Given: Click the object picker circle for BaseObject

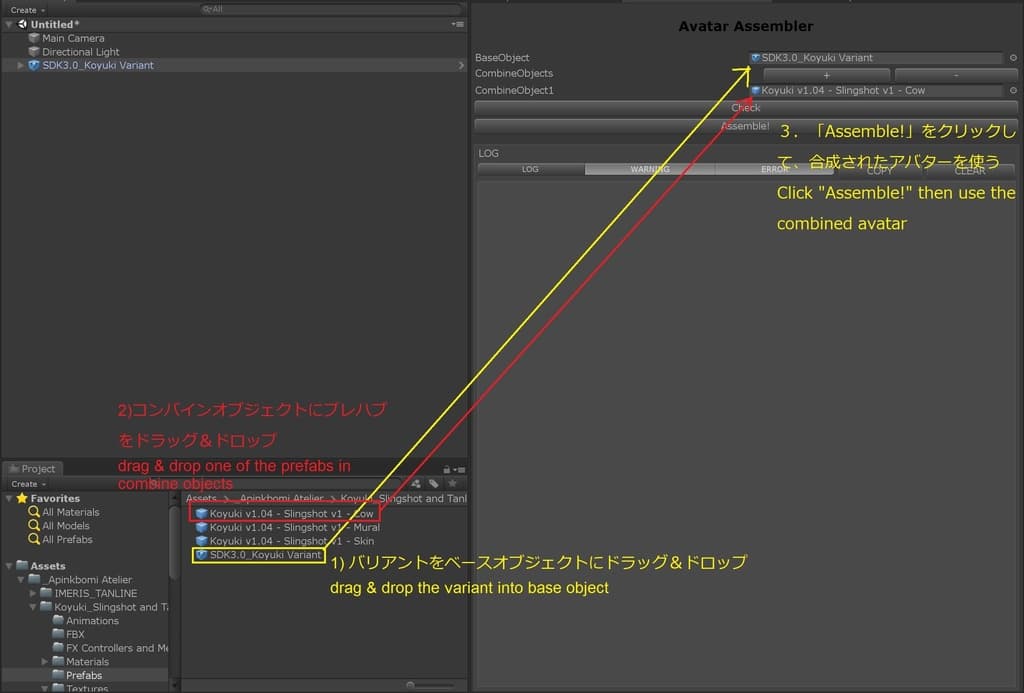Looking at the screenshot, I should (1012, 58).
